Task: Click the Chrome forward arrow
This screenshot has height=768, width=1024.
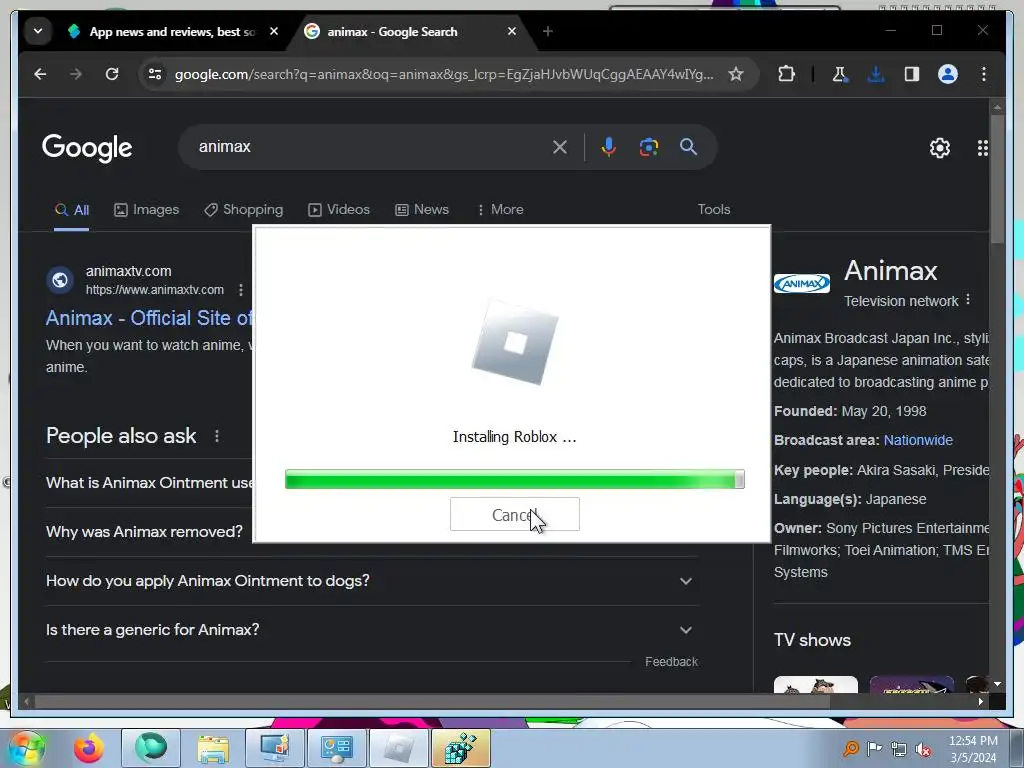Action: tap(76, 74)
